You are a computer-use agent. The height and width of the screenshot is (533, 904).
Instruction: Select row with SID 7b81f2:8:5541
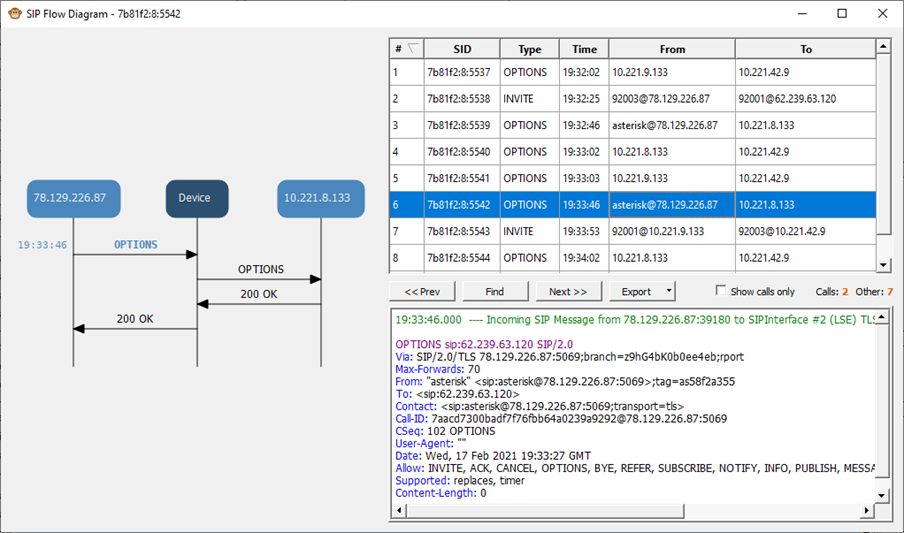coord(632,178)
